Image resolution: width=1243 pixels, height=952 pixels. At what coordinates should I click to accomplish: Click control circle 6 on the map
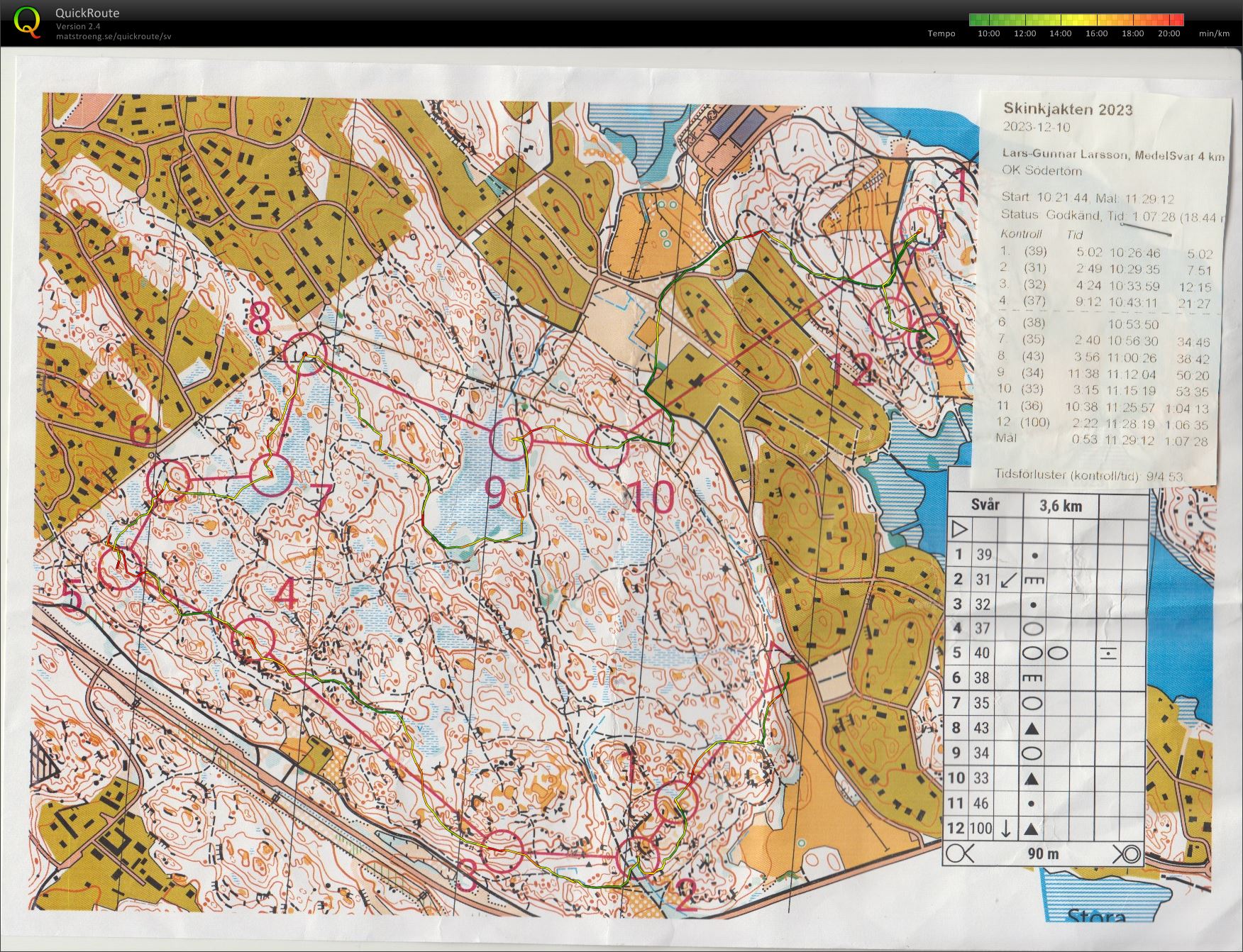point(167,481)
